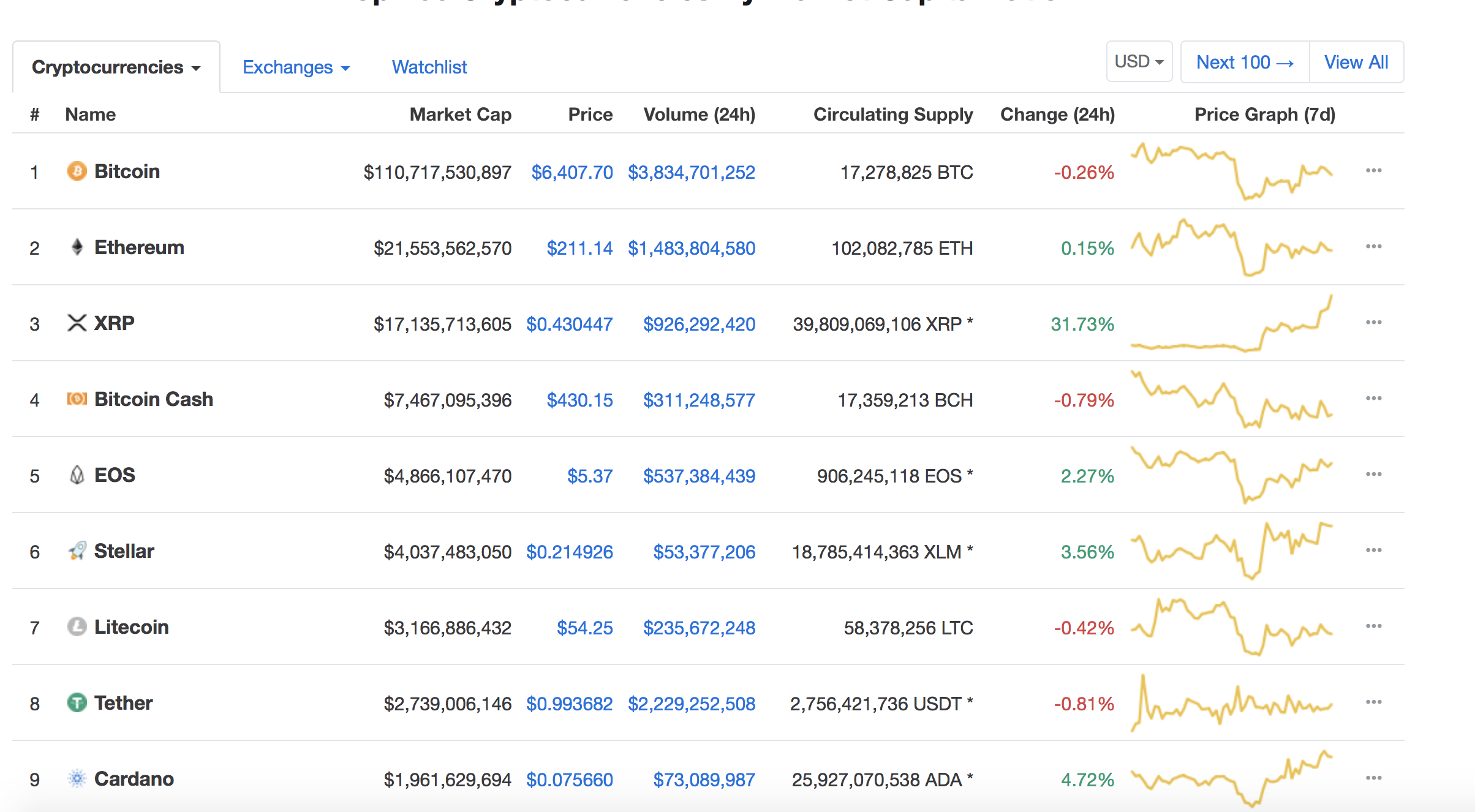Sort by the # rank column header
Viewport: 1475px width, 812px height.
click(35, 115)
